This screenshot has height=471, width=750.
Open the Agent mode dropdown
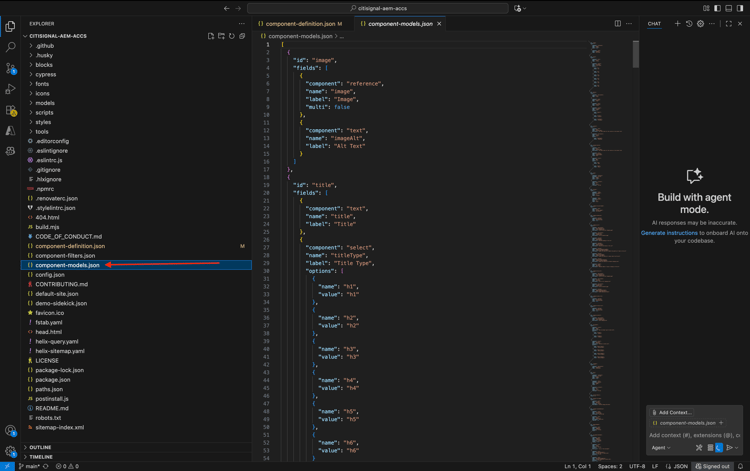point(661,448)
